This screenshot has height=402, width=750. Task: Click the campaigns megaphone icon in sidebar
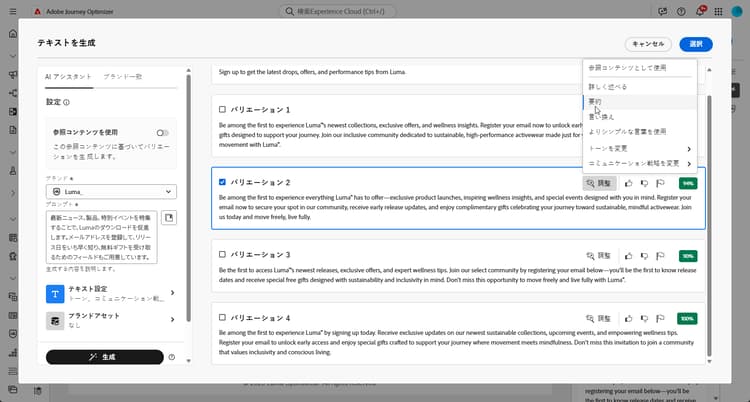pos(13,75)
